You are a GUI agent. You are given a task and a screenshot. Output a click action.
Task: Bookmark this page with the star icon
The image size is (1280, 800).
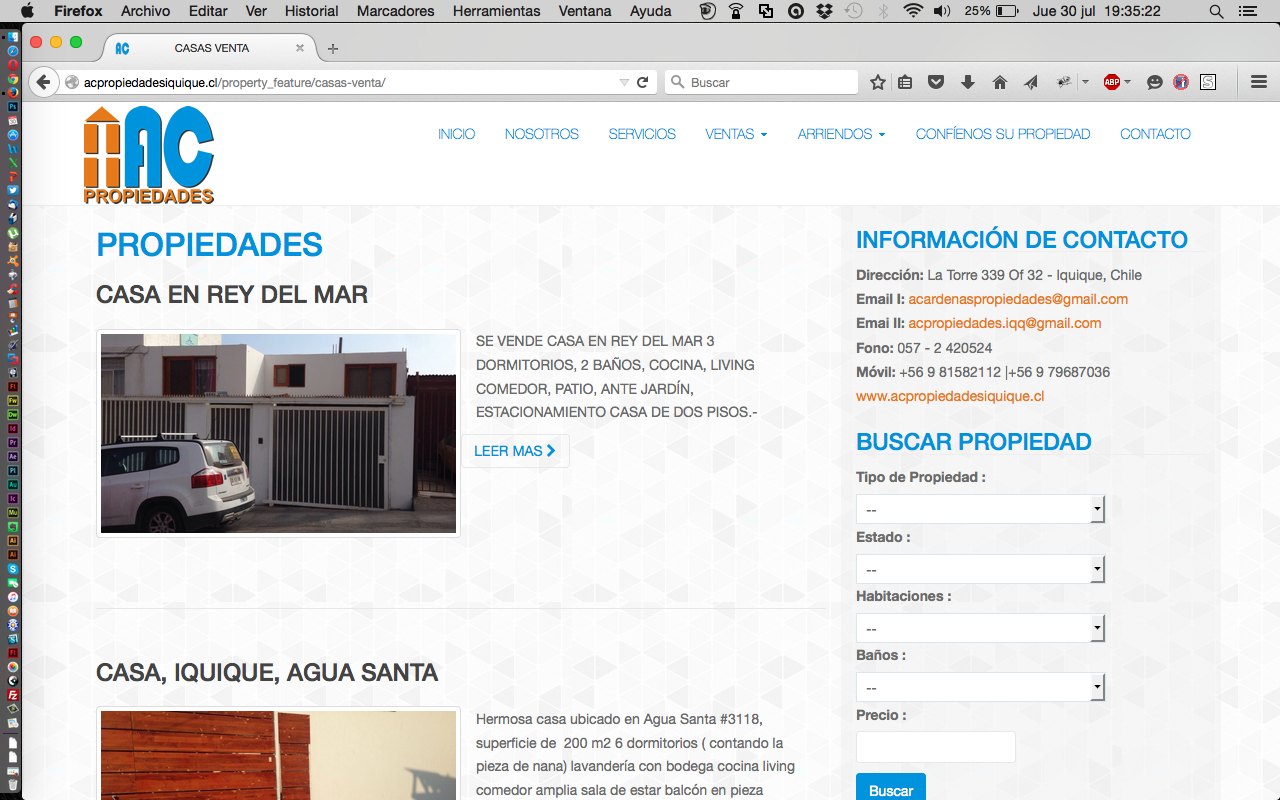pos(877,82)
